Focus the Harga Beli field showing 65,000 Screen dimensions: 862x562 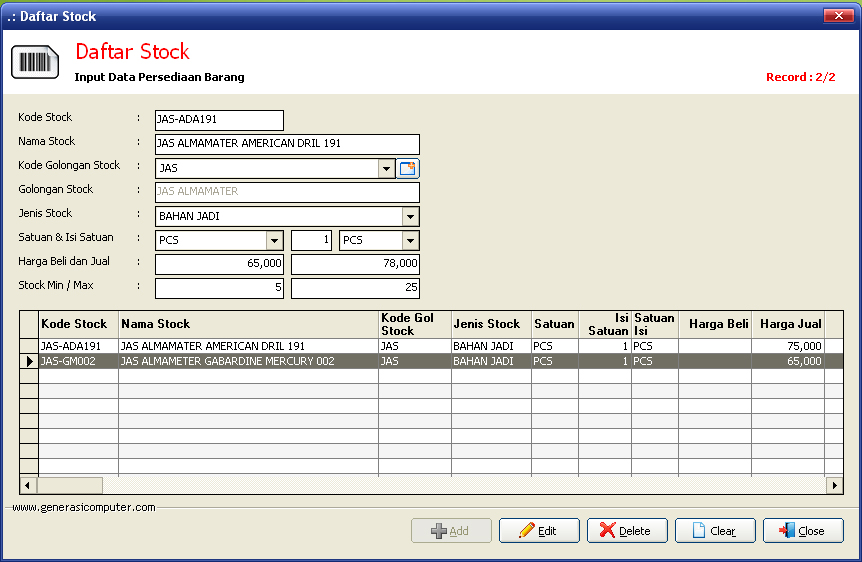click(x=219, y=265)
